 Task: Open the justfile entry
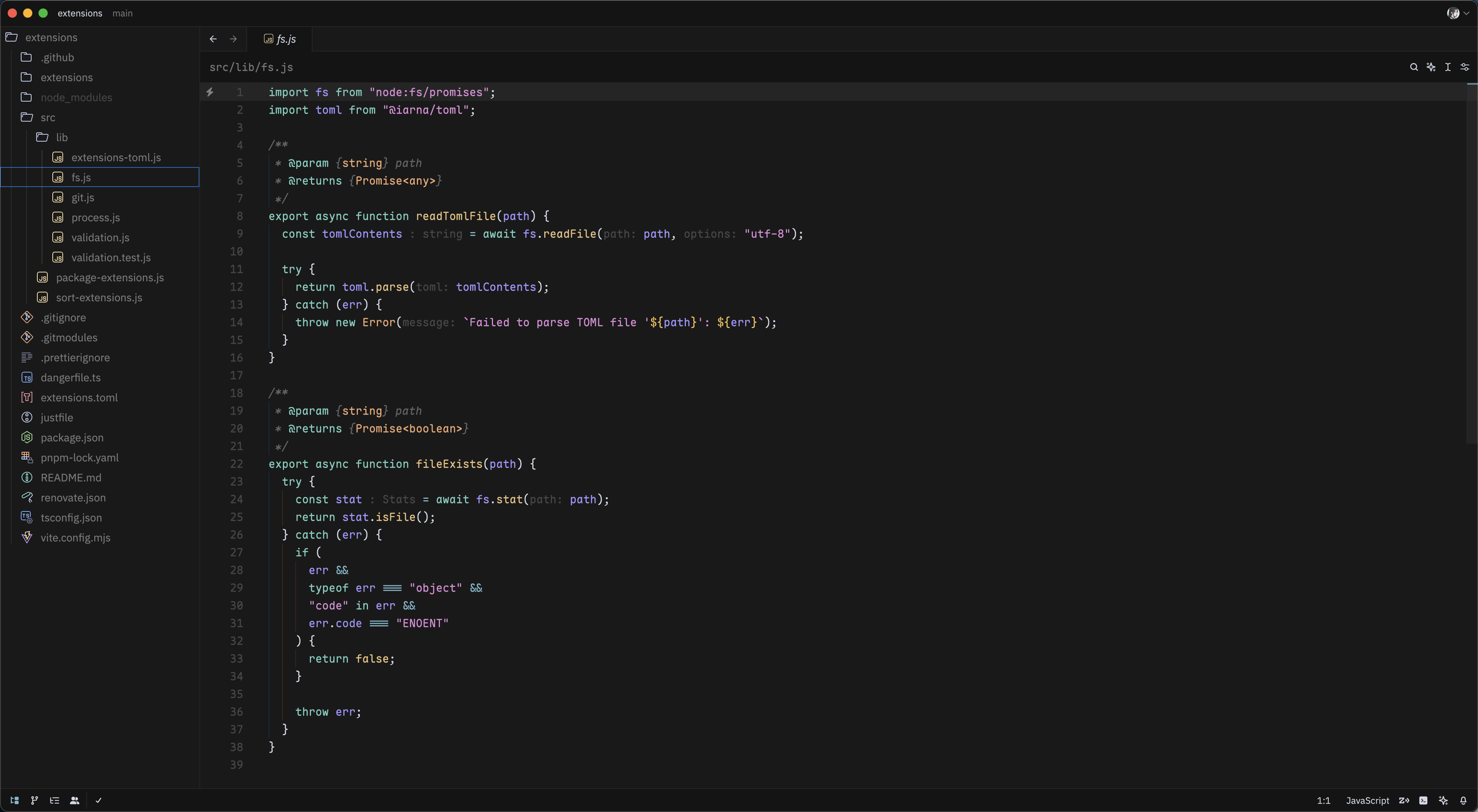click(x=100, y=418)
